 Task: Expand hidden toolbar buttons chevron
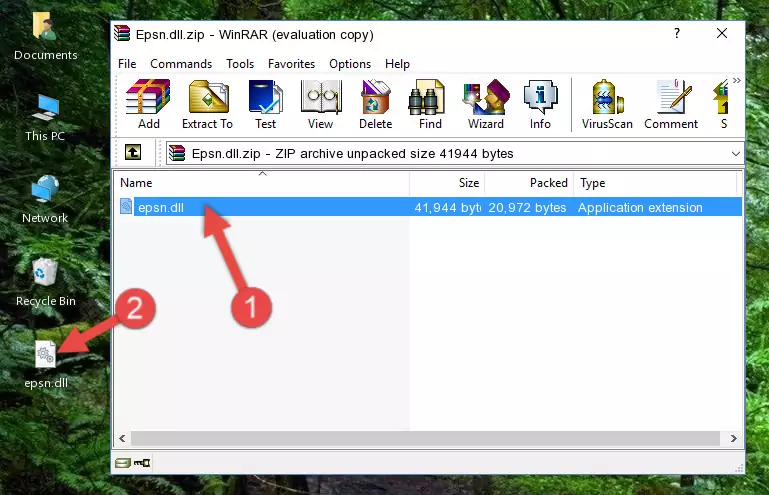click(x=737, y=80)
